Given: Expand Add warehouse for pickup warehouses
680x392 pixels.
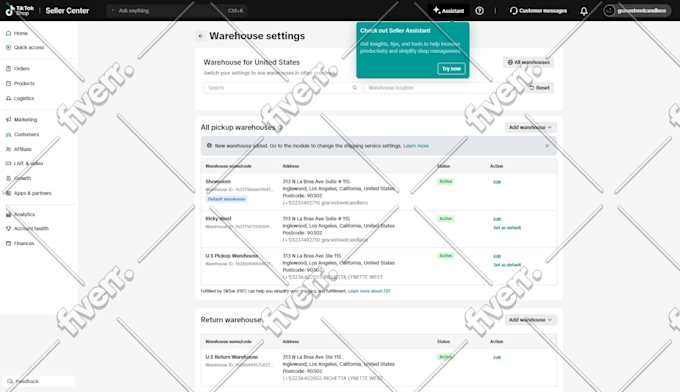Looking at the screenshot, I should [530, 127].
